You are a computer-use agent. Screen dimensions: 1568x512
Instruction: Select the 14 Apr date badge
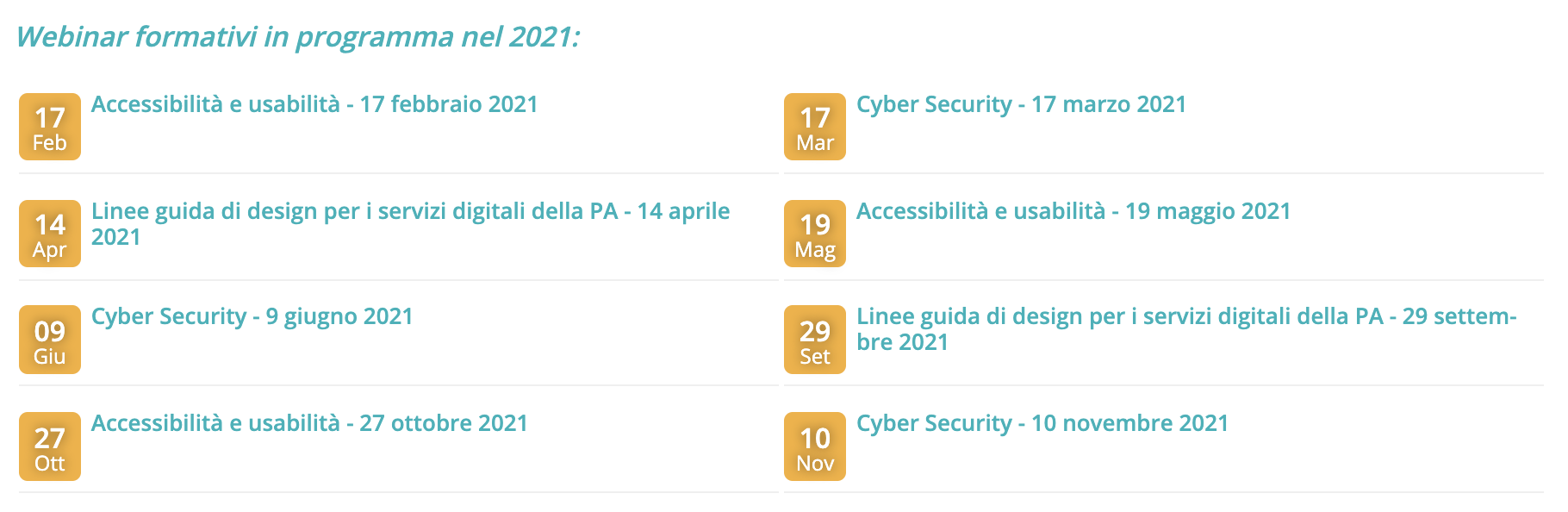click(50, 234)
